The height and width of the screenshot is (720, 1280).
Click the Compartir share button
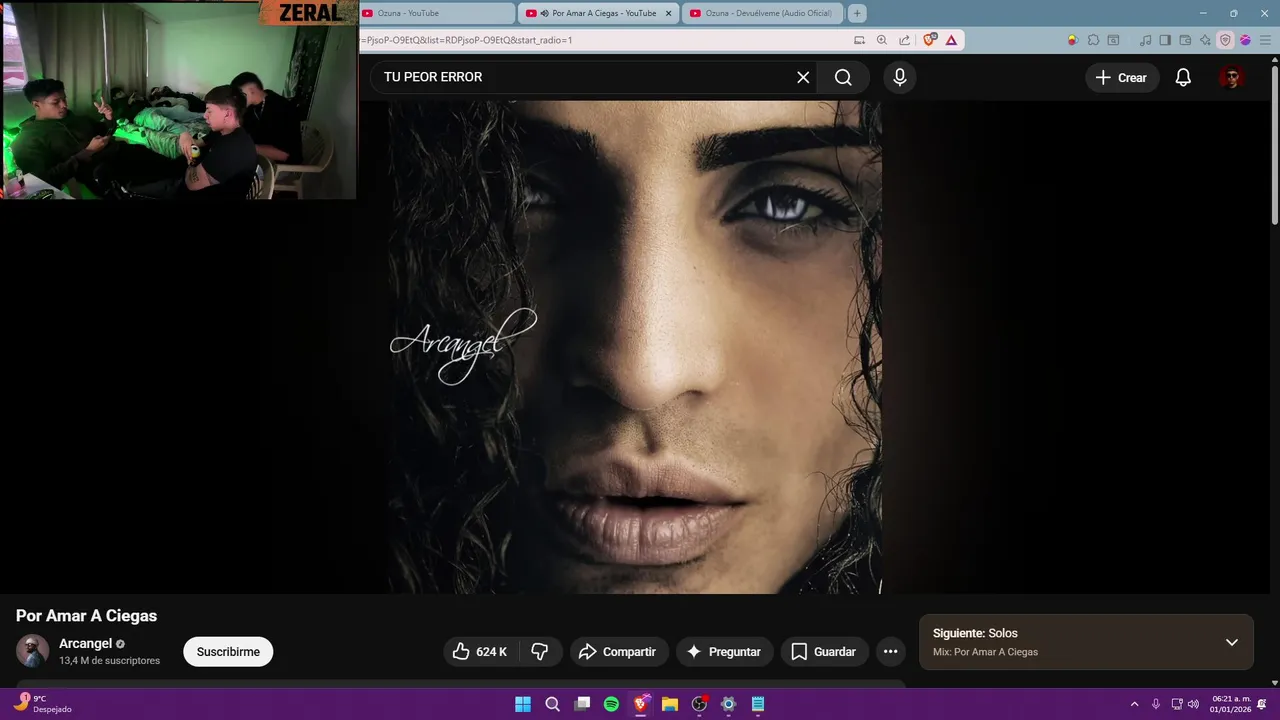tap(619, 651)
